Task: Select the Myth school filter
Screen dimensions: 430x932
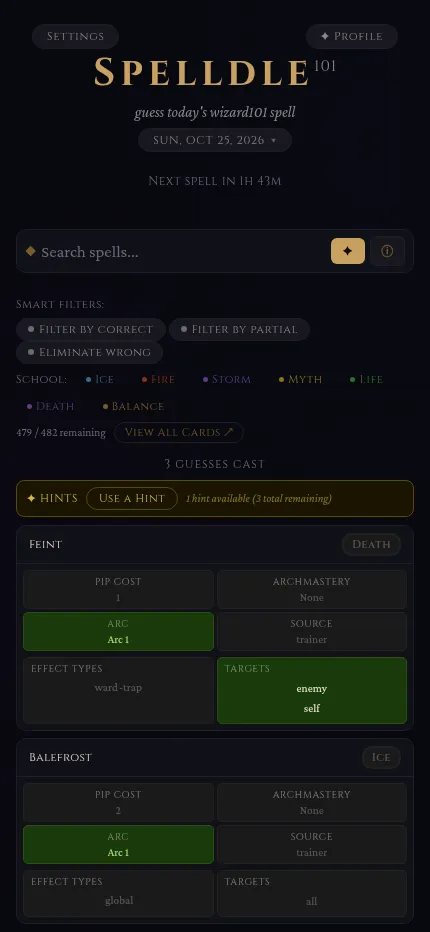Action: (x=300, y=379)
